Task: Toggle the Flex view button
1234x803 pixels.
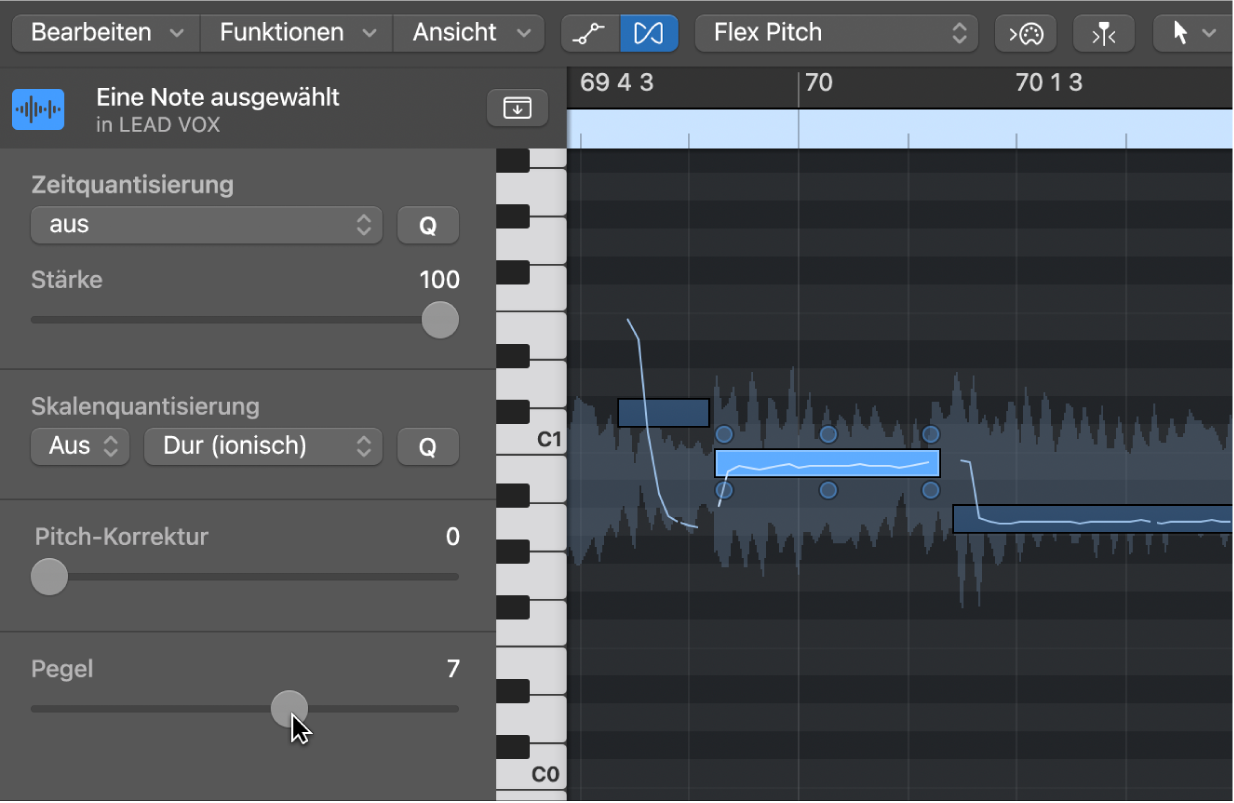Action: pyautogui.click(x=648, y=33)
